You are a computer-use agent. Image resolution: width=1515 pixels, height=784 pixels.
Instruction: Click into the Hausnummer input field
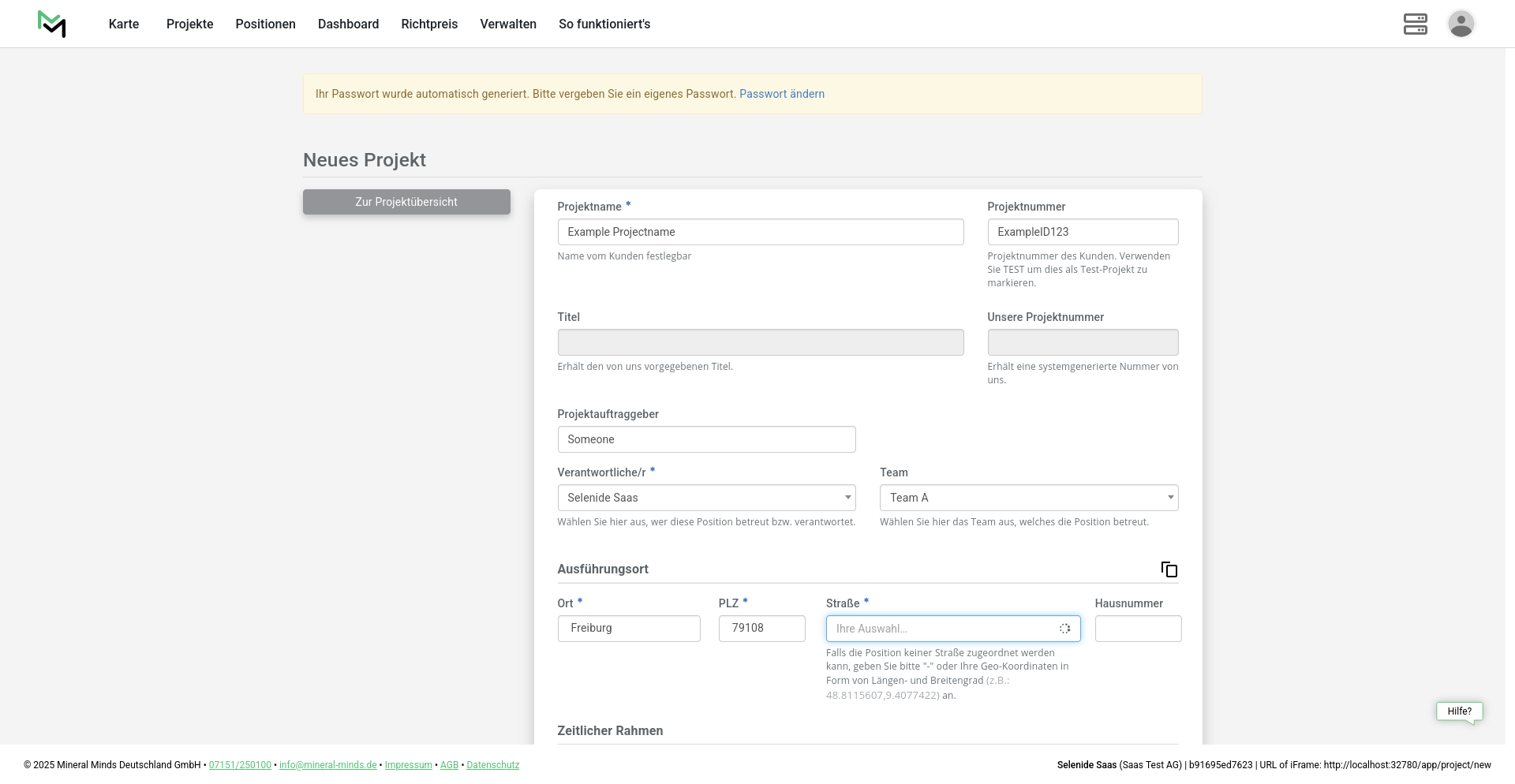1137,629
